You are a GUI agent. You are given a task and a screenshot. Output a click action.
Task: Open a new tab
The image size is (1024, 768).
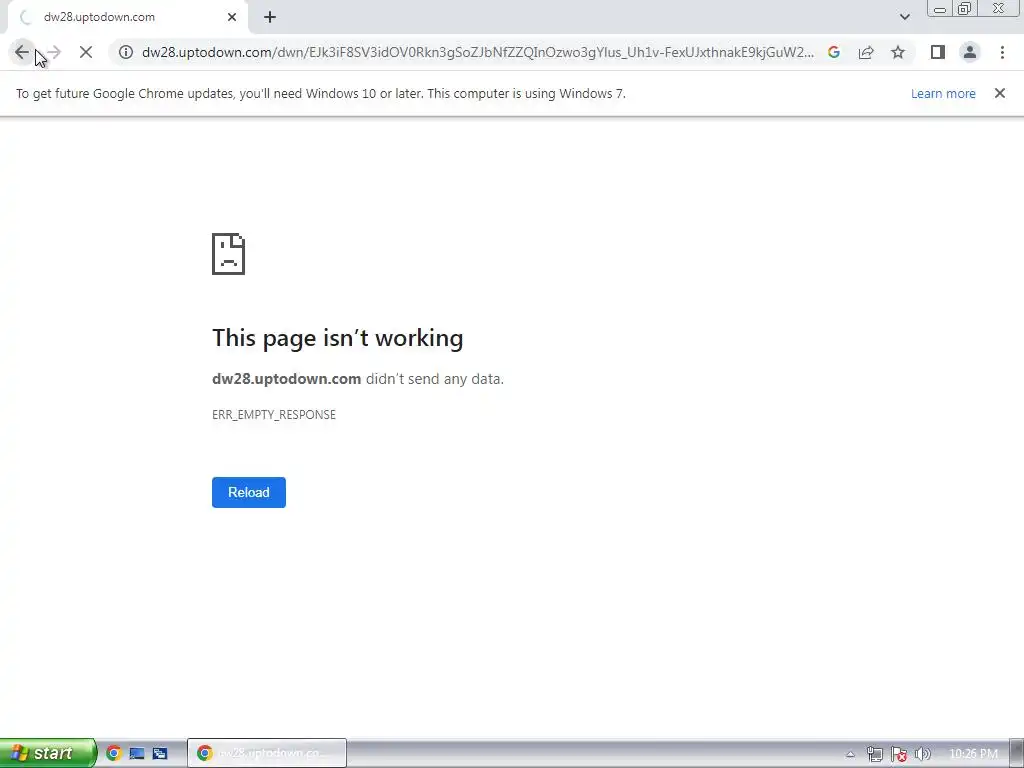pos(270,18)
